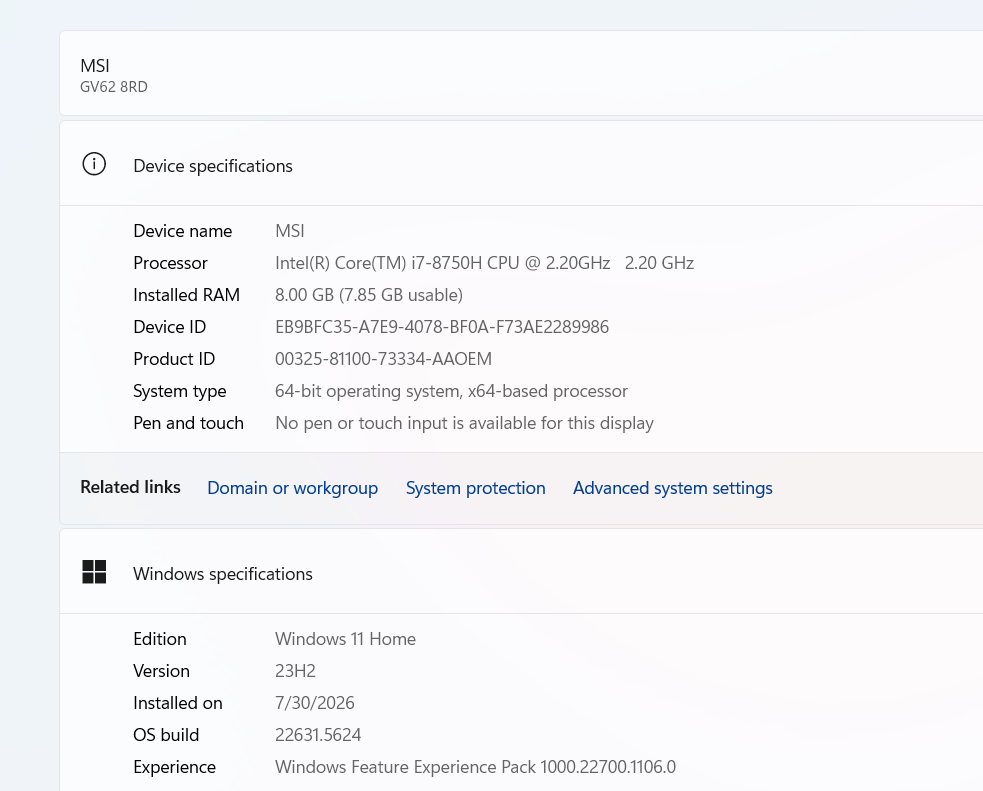Viewport: 983px width, 791px height.
Task: Click the info icon beside Device specifications
Action: [94, 164]
